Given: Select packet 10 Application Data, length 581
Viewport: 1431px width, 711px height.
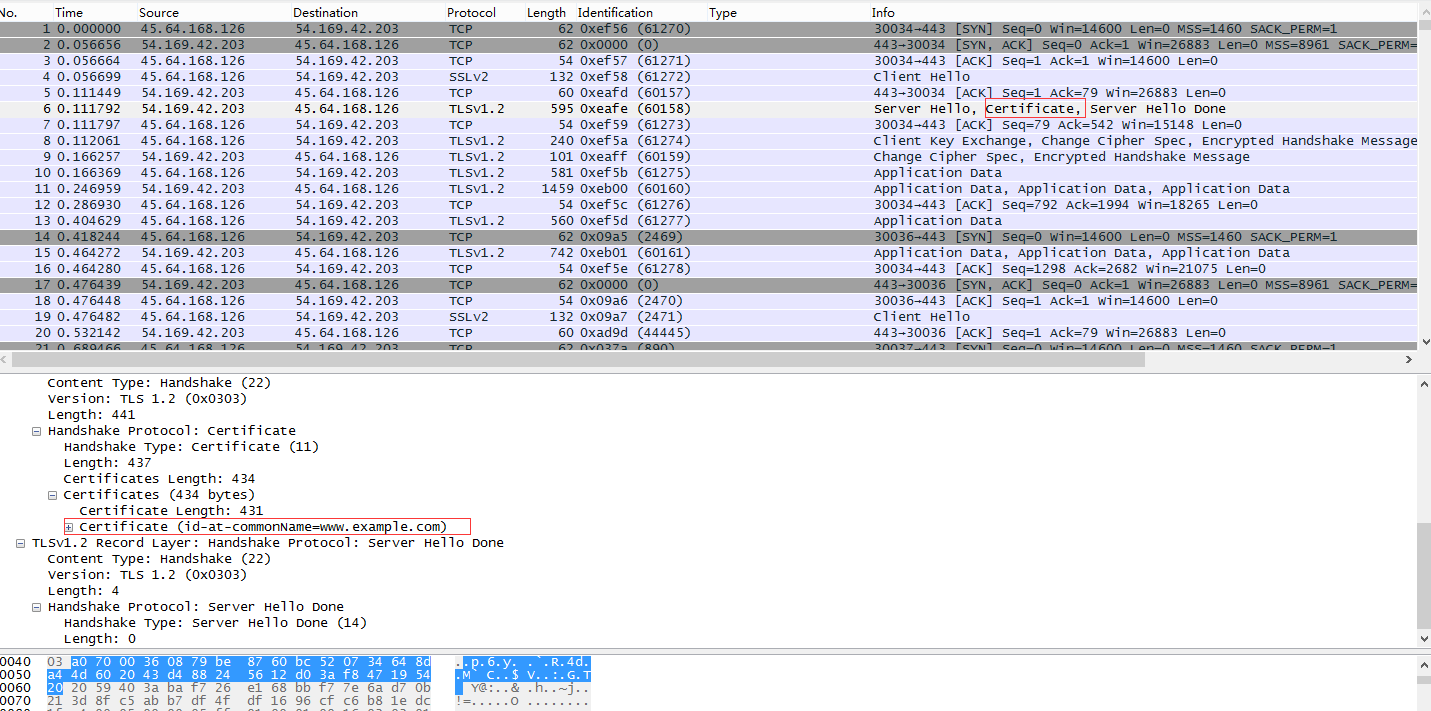Looking at the screenshot, I should (x=708, y=173).
